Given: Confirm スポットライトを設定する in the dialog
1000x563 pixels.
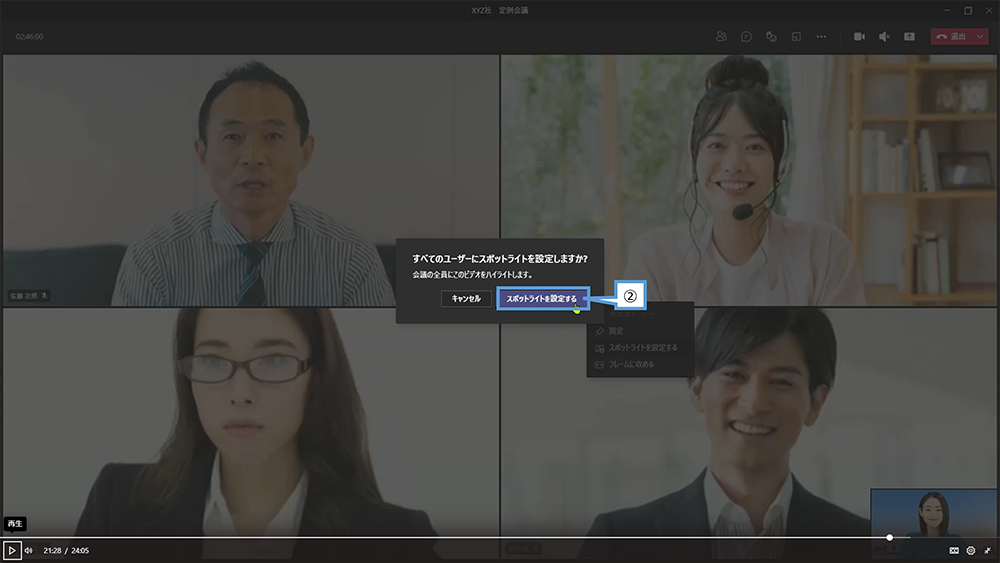Looking at the screenshot, I should click(541, 298).
